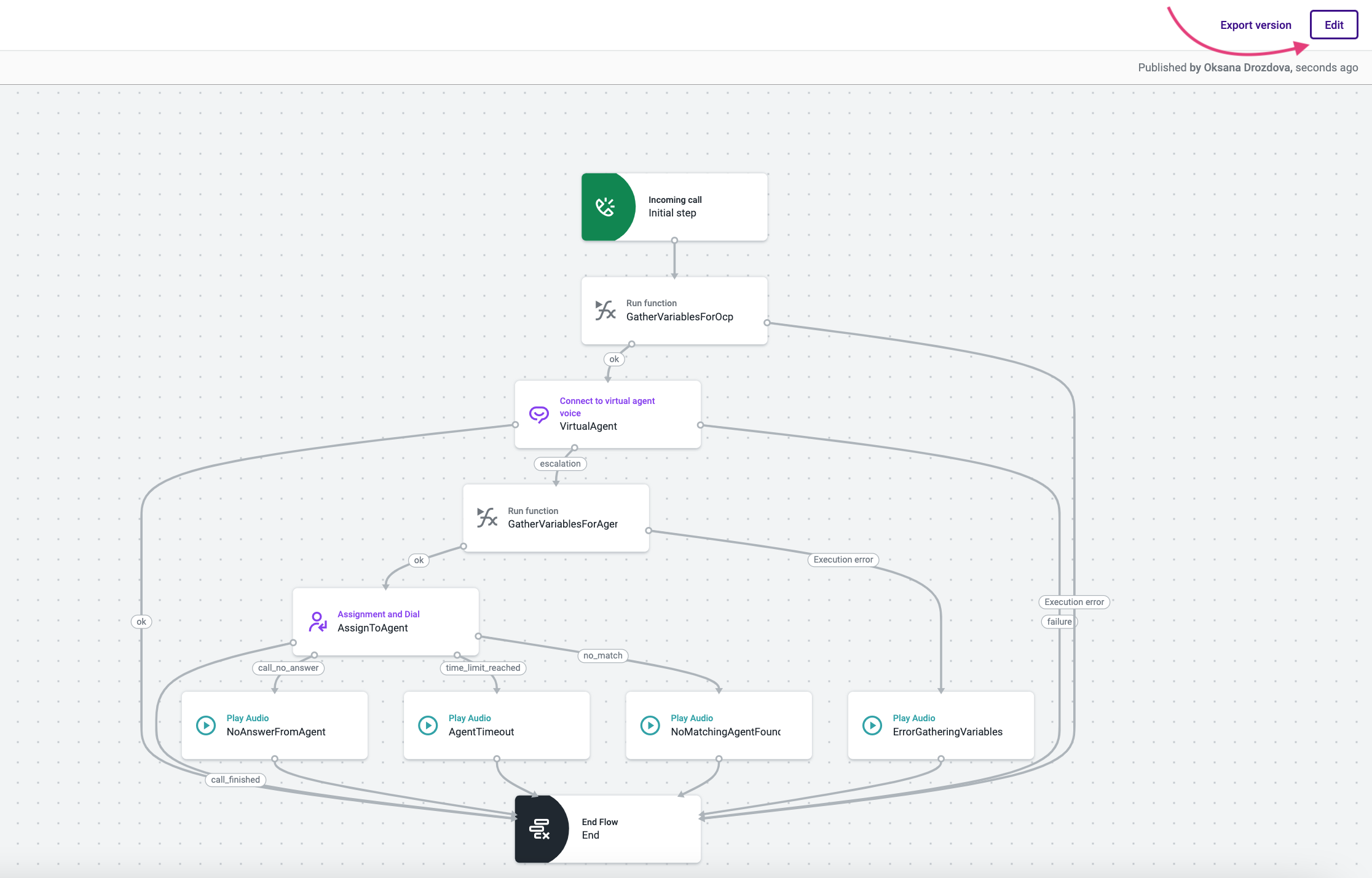Screen dimensions: 1372x878
Task: Click the VirtualAgent node name text
Action: click(x=588, y=427)
